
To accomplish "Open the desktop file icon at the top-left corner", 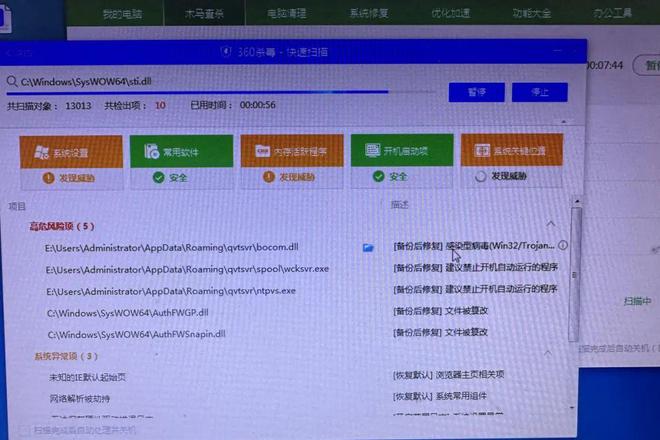I will (5, 18).
